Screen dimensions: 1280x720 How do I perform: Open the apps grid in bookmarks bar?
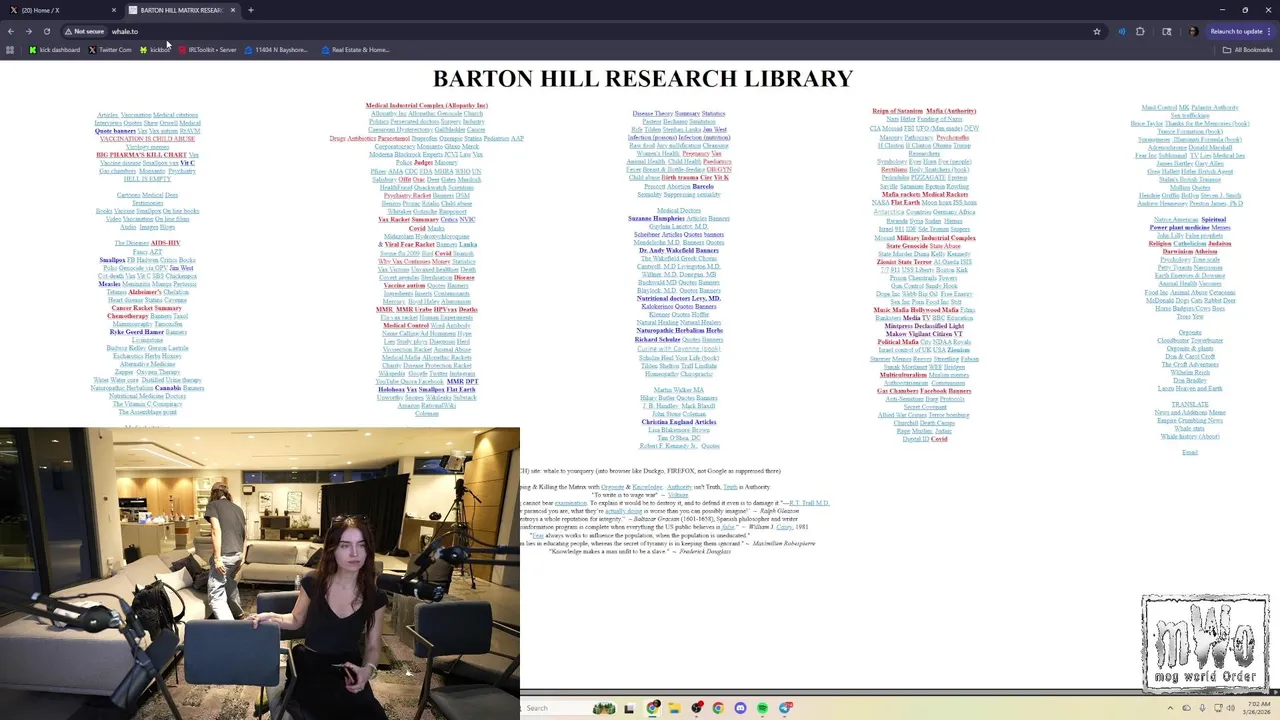[x=10, y=49]
